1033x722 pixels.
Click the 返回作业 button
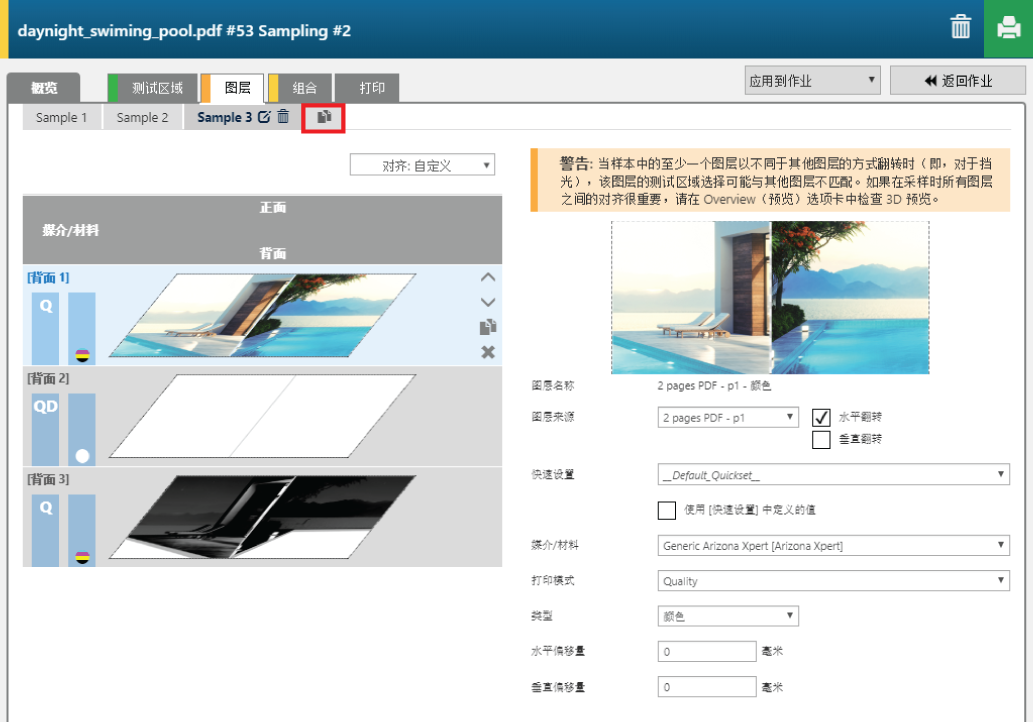(x=957, y=81)
